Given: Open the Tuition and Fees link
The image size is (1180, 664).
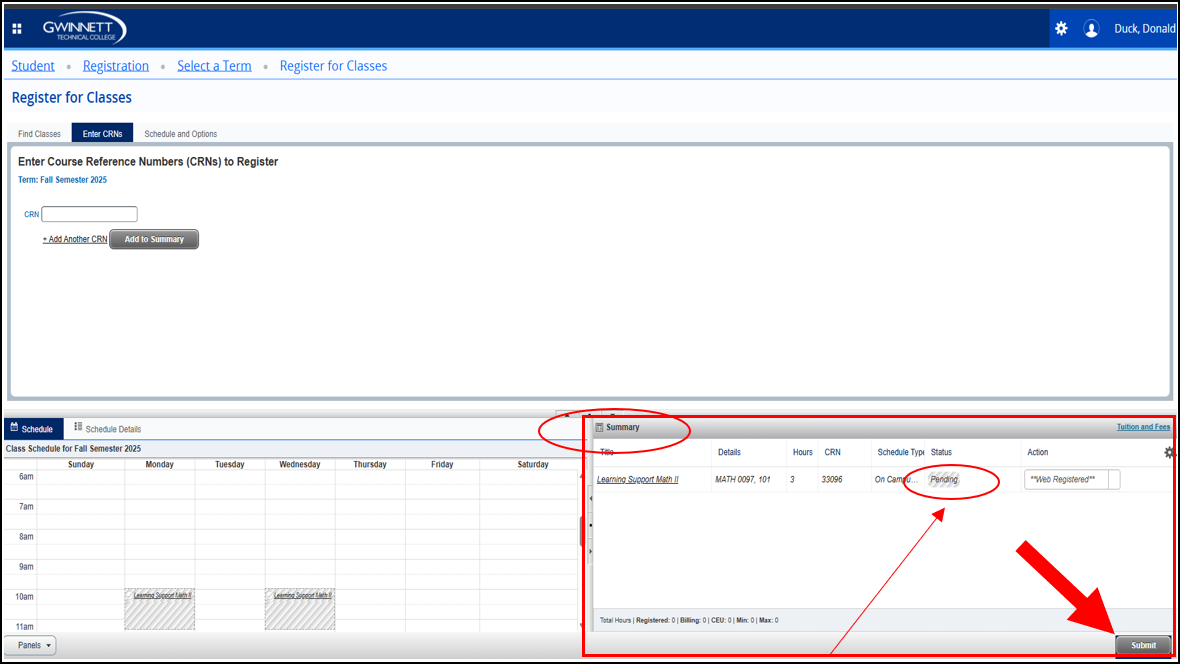Looking at the screenshot, I should 1143,427.
